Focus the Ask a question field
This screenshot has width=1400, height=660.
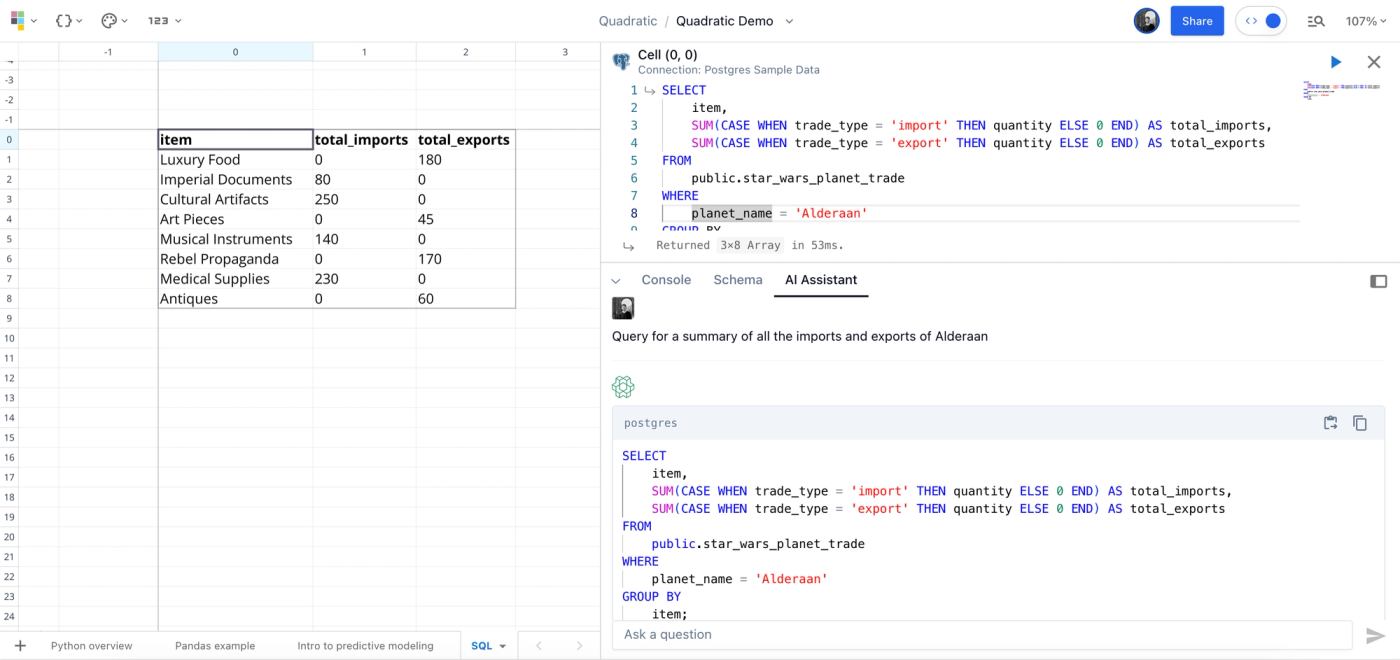coord(982,635)
